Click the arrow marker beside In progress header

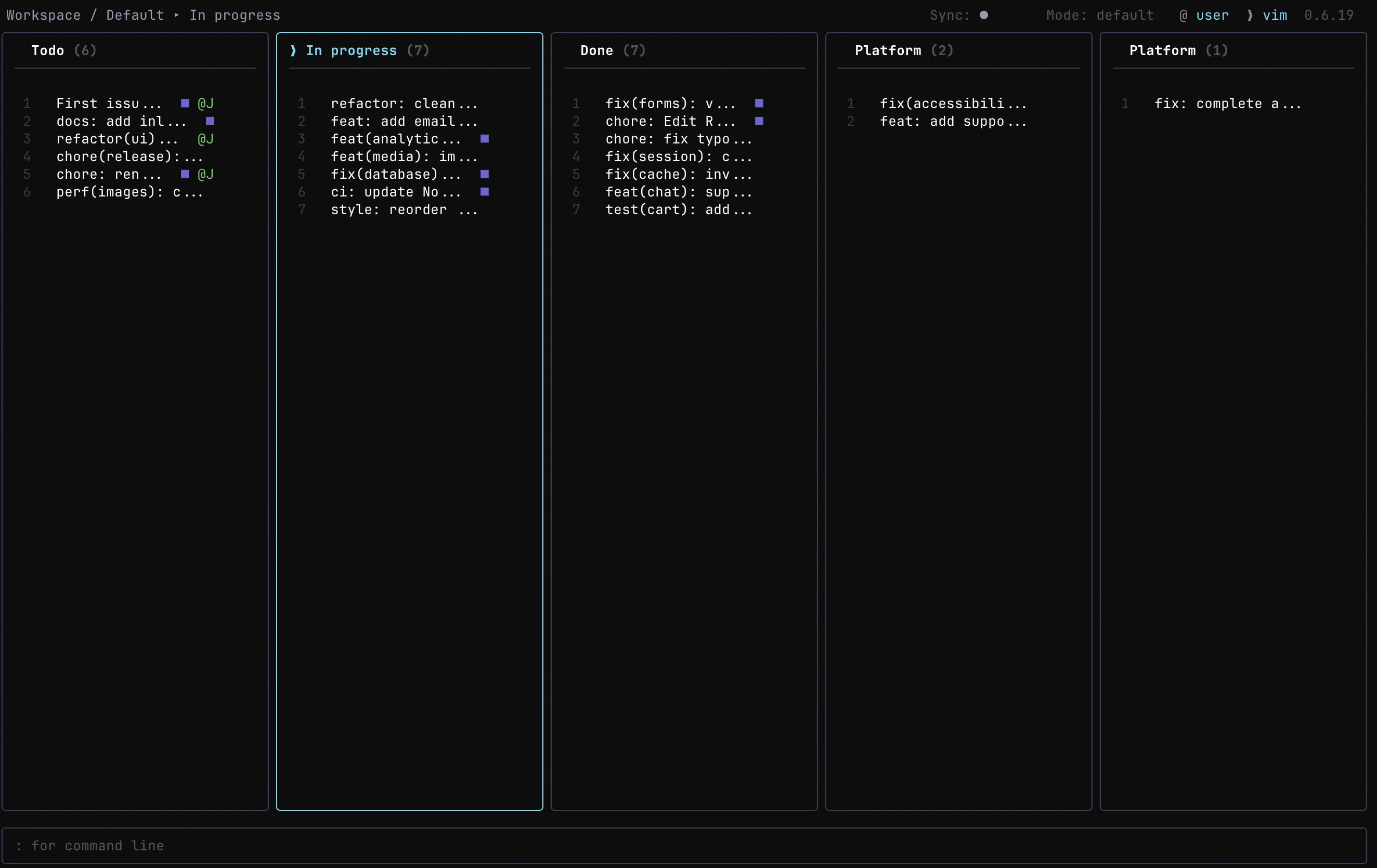[x=293, y=50]
